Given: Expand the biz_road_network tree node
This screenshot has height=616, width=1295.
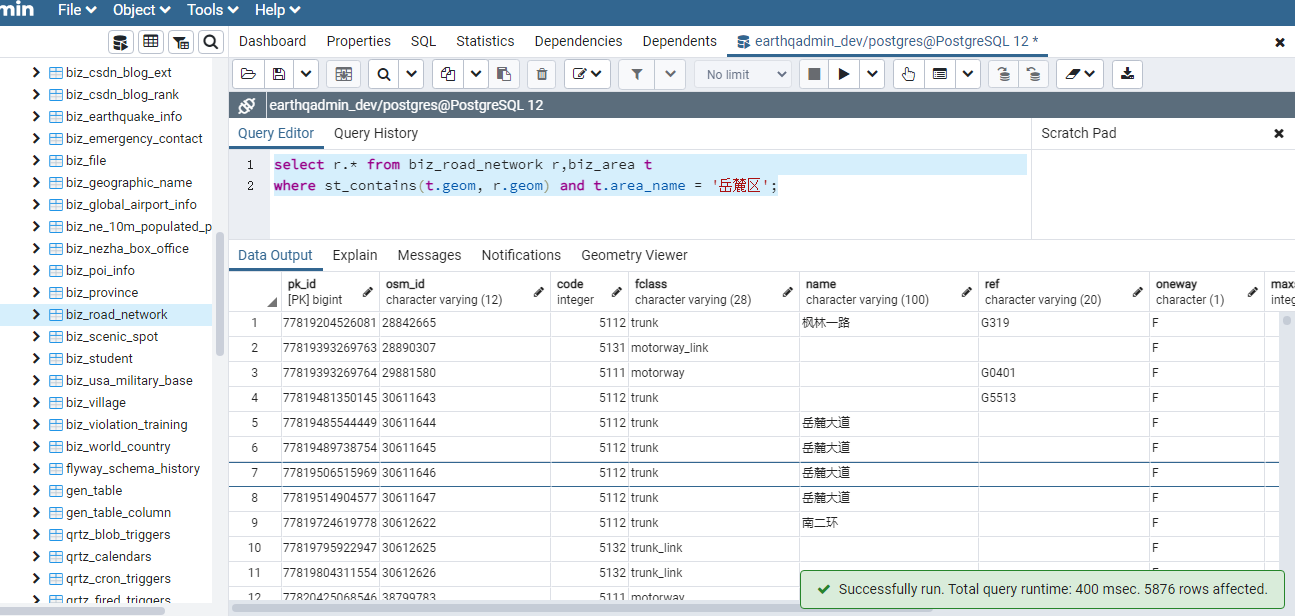Looking at the screenshot, I should point(36,314).
